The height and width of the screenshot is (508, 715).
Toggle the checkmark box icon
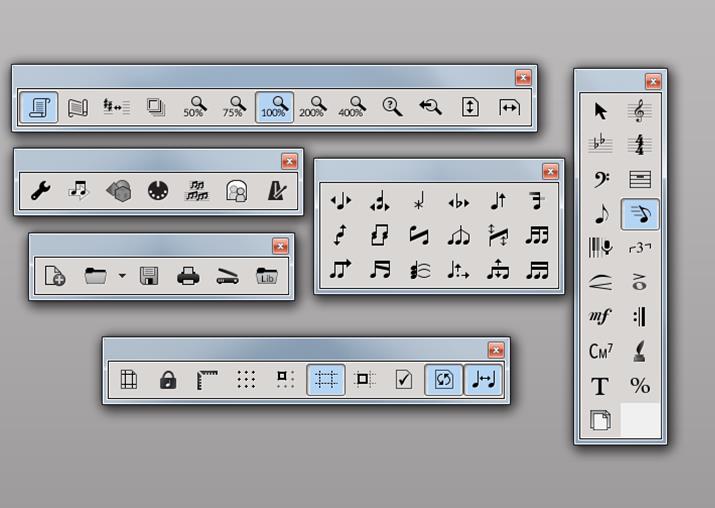[403, 380]
